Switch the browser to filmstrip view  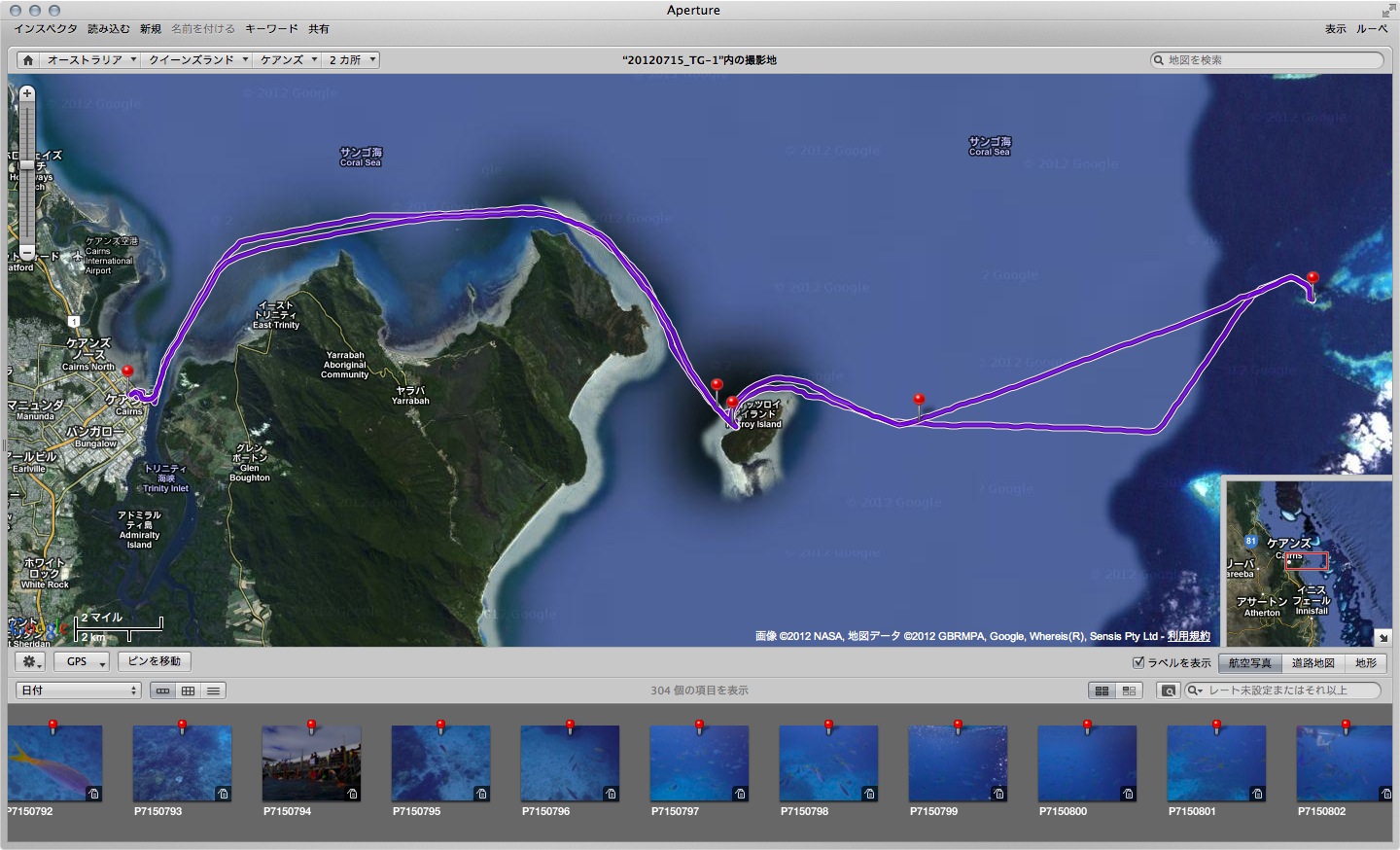pyautogui.click(x=162, y=691)
